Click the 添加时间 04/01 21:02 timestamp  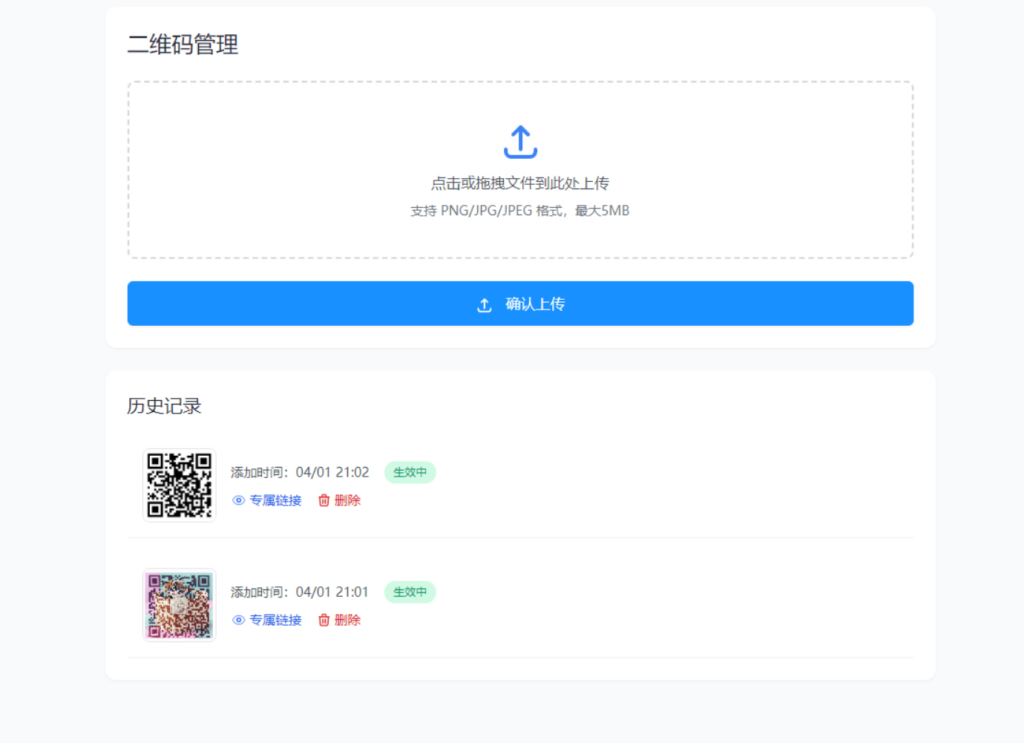300,472
